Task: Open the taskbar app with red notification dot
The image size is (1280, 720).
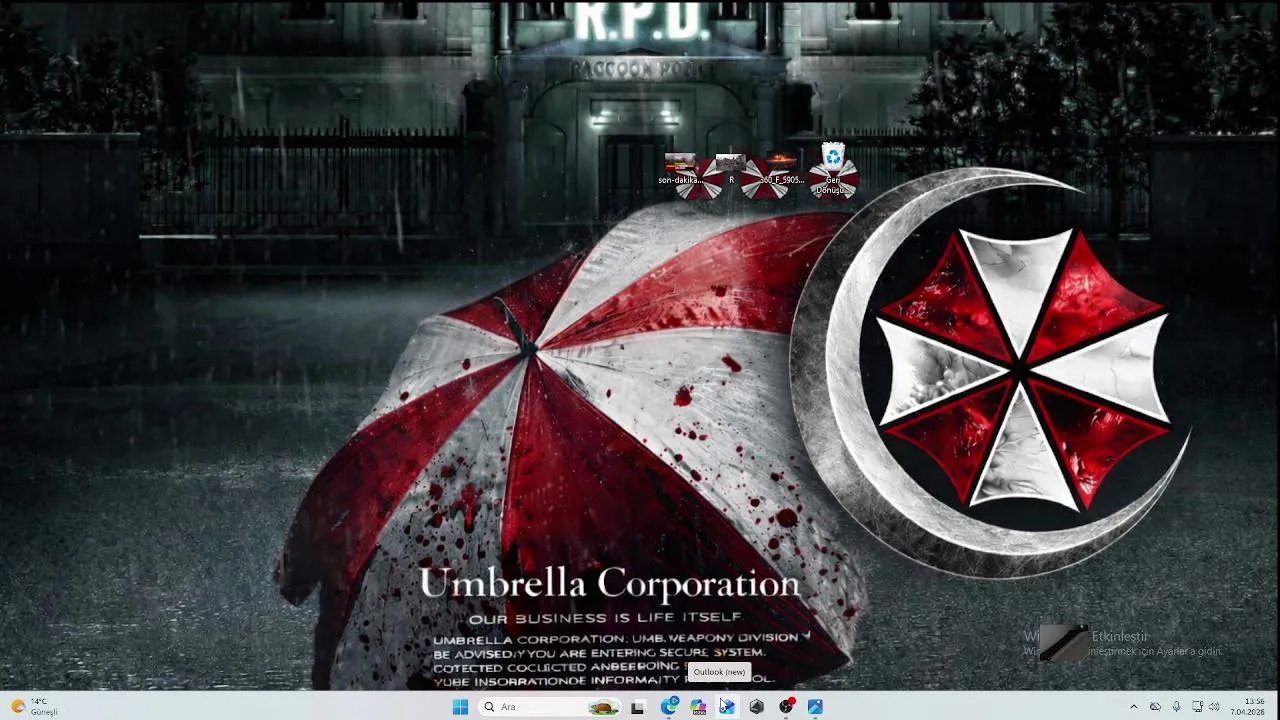Action: [786, 706]
